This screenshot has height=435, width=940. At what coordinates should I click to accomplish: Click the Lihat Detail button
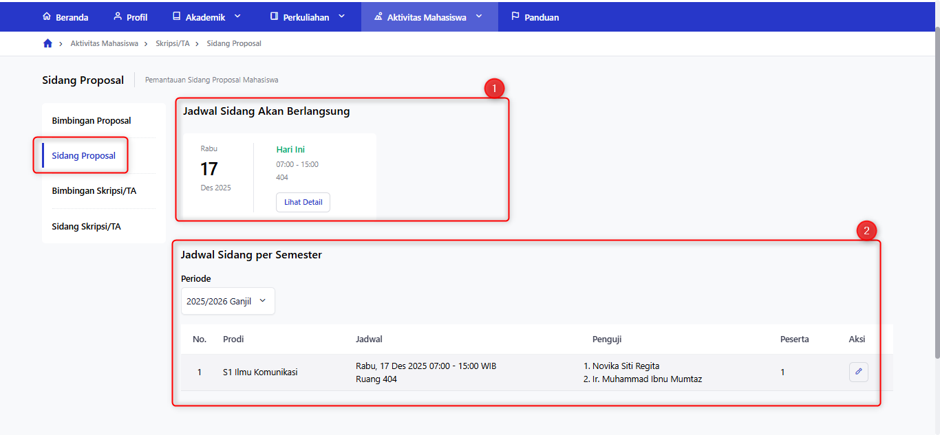303,203
